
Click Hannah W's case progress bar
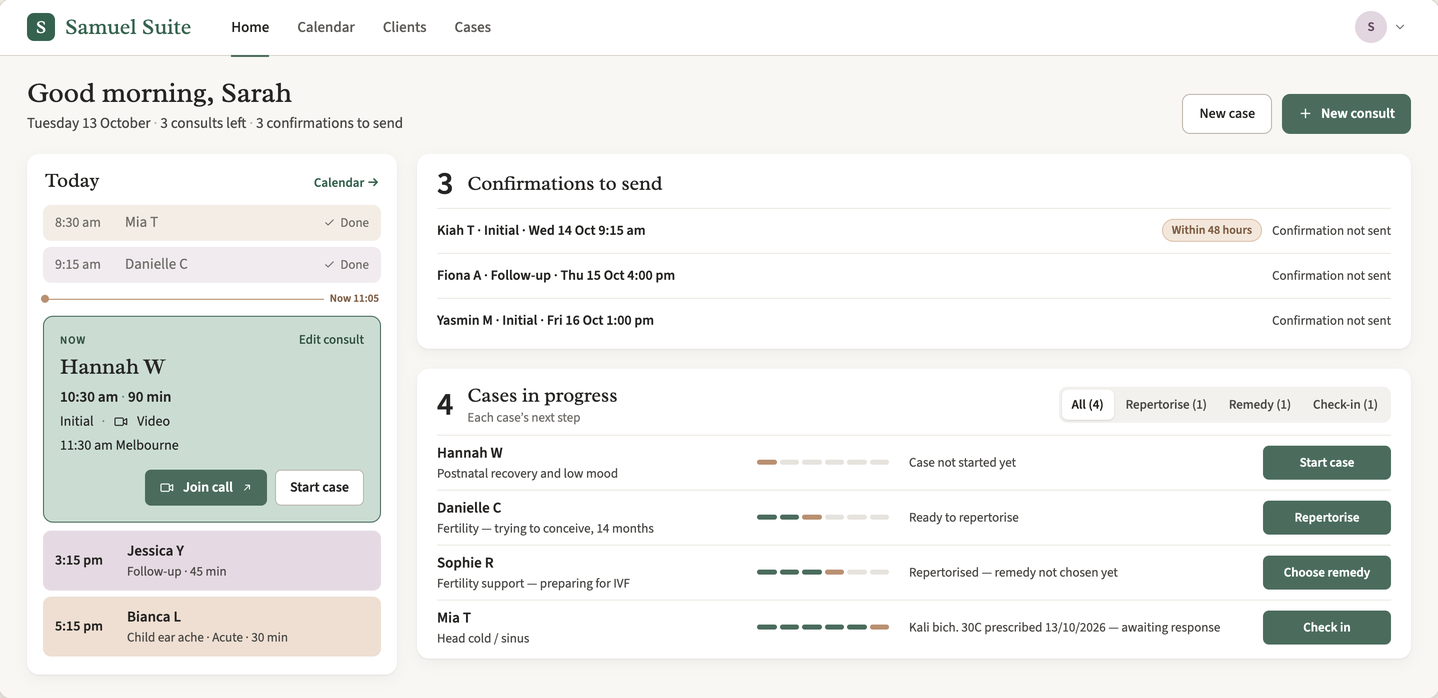(x=823, y=463)
